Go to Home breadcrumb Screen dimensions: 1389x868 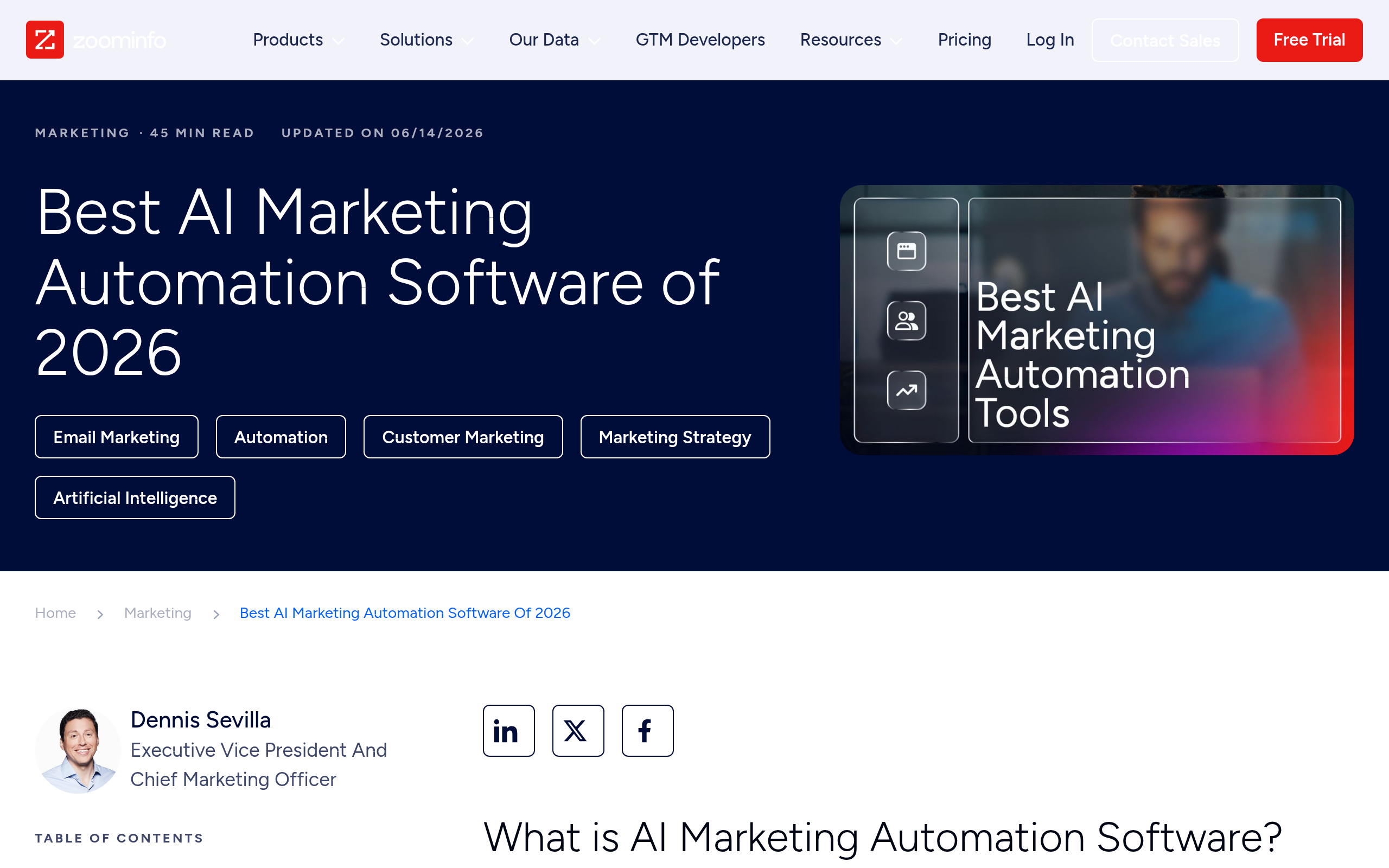(x=55, y=613)
